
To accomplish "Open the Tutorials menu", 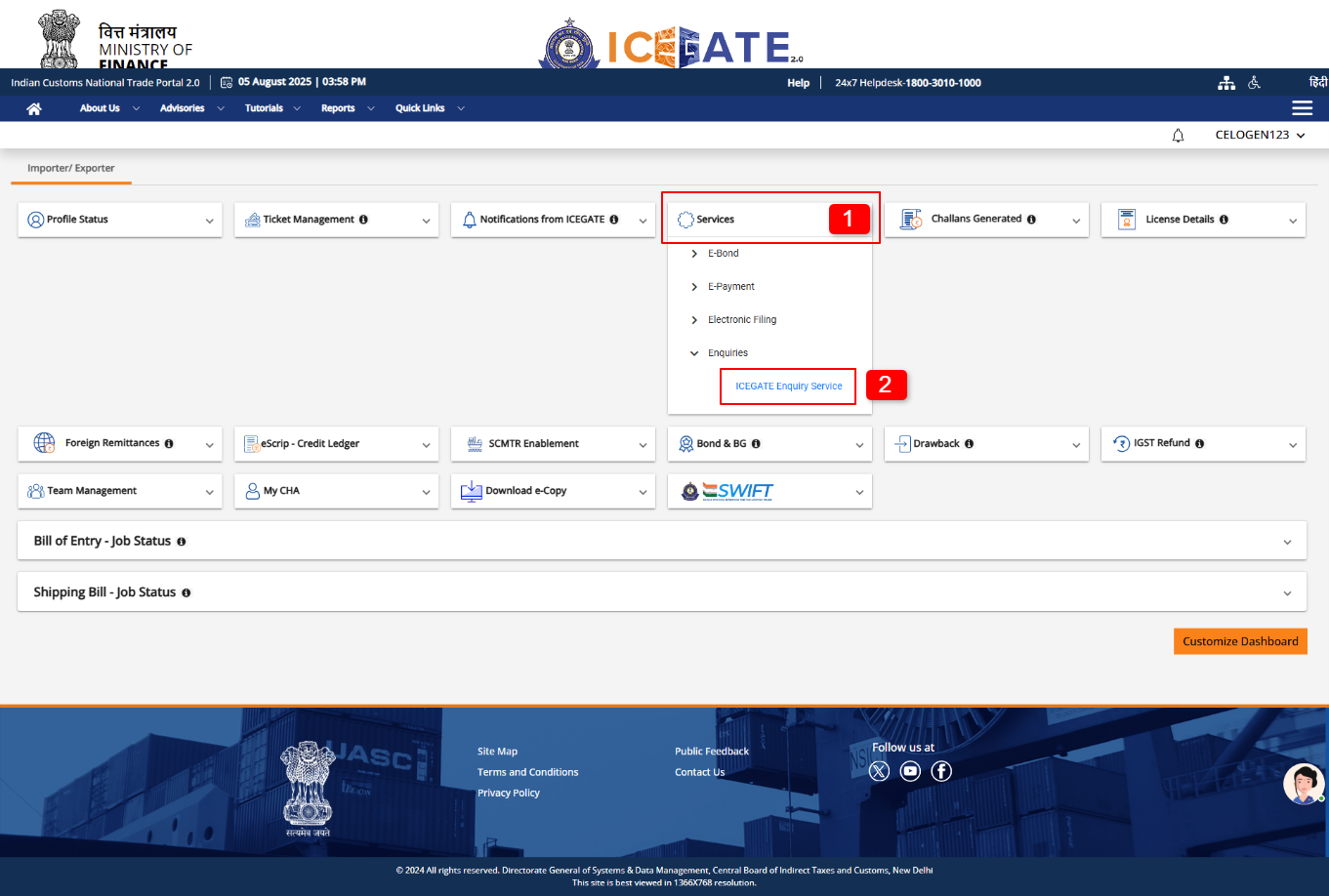I will tap(273, 108).
